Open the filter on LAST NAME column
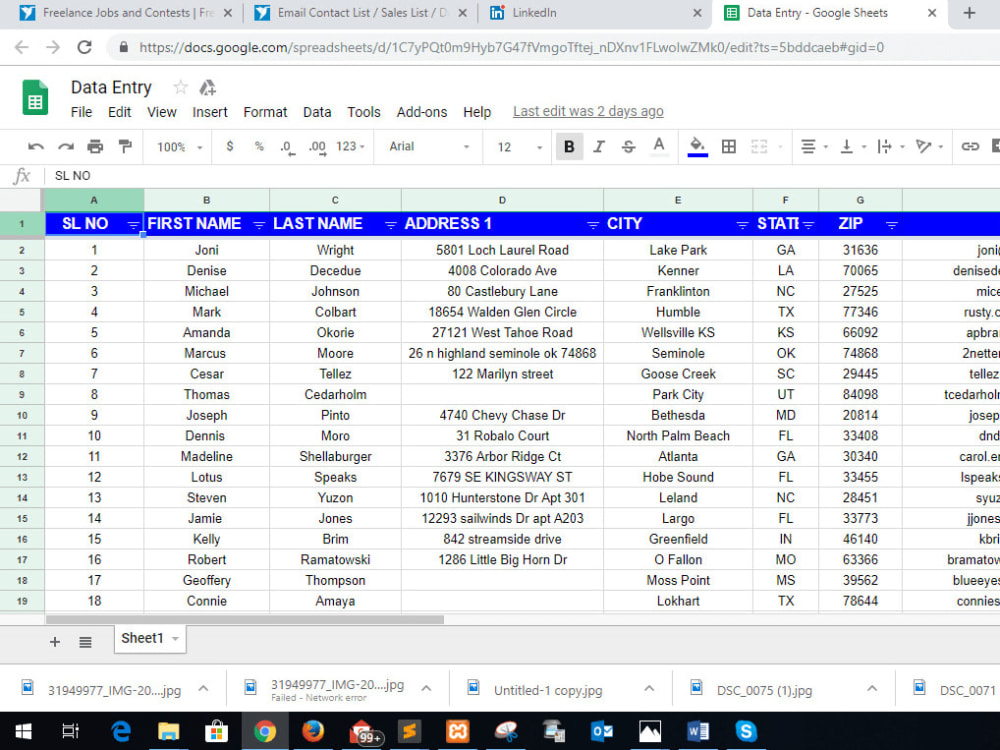 (390, 225)
